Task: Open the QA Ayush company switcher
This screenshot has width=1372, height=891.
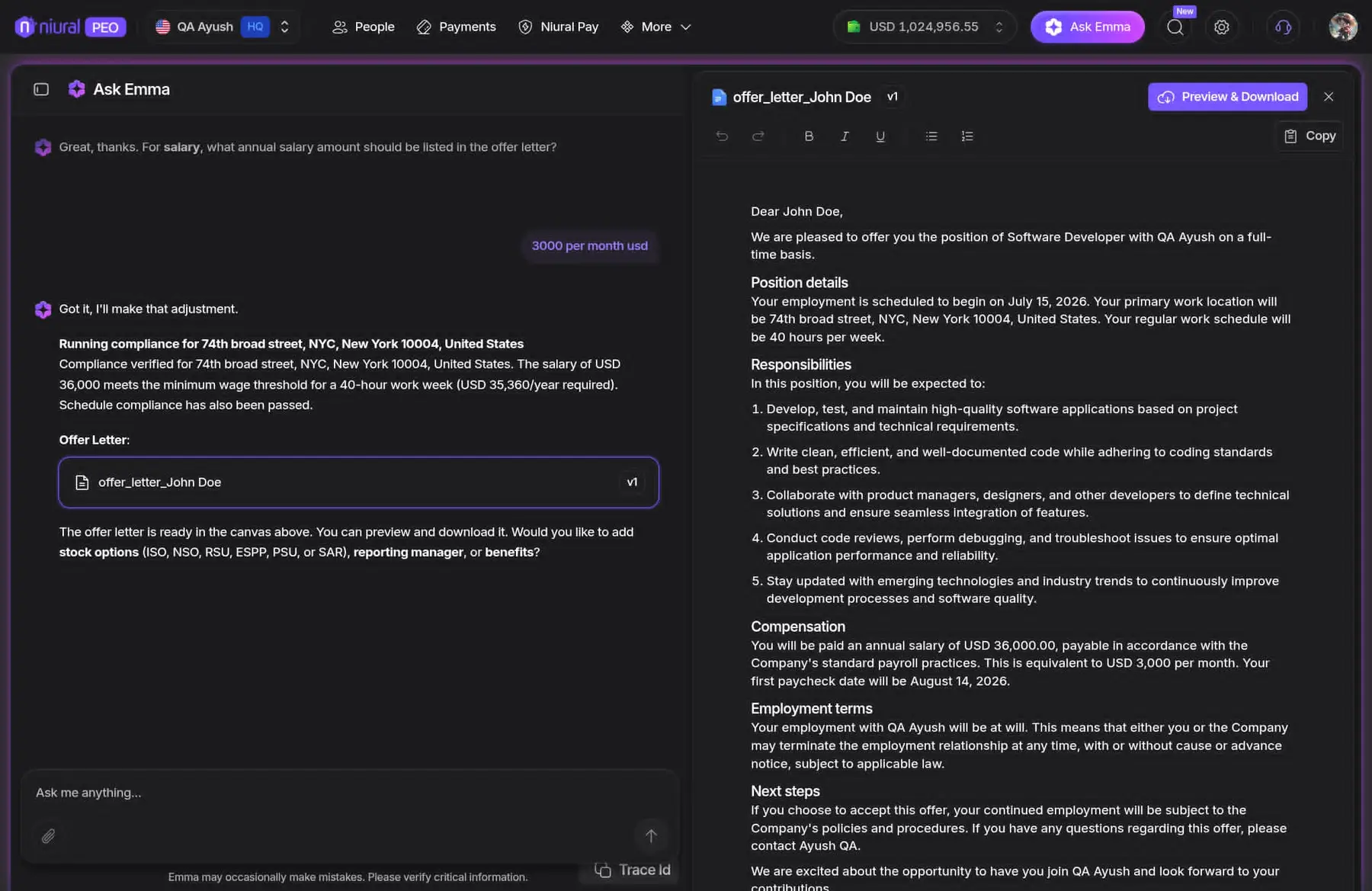Action: pyautogui.click(x=222, y=27)
